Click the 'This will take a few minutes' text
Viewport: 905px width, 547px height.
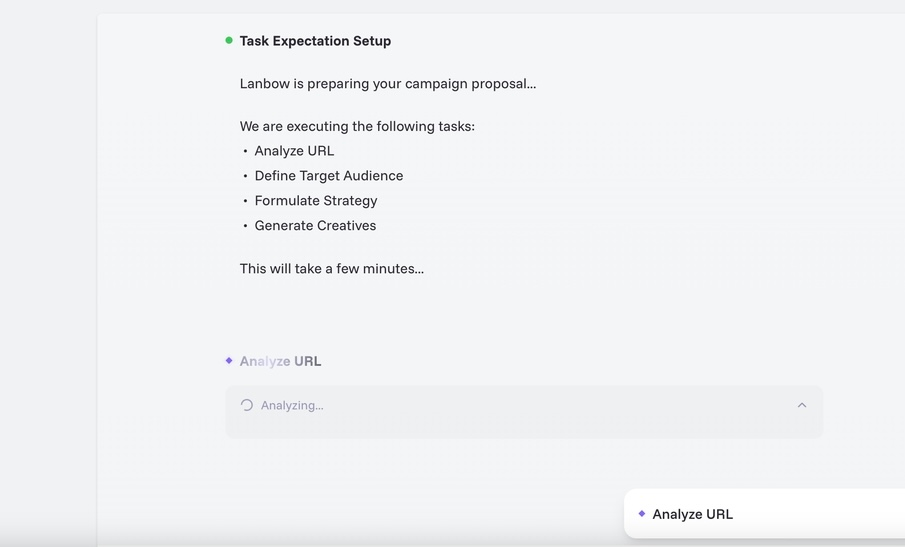point(332,268)
